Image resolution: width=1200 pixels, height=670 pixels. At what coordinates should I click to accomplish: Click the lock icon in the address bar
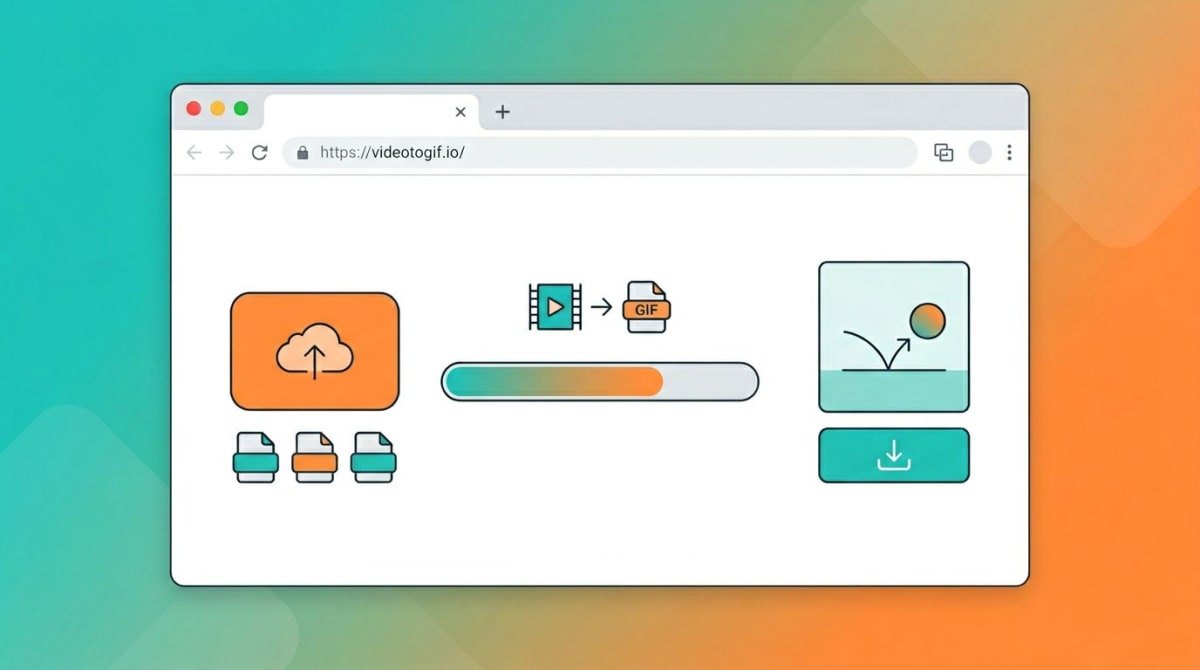coord(303,153)
